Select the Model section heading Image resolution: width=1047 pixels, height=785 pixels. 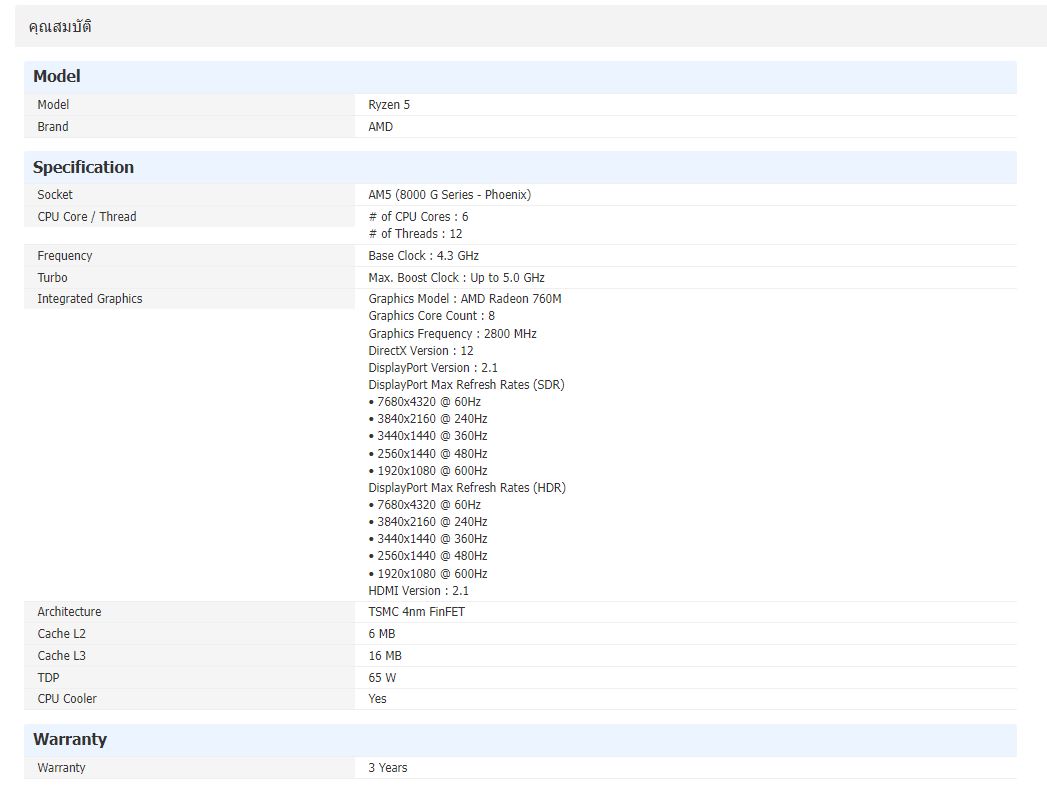[x=57, y=76]
